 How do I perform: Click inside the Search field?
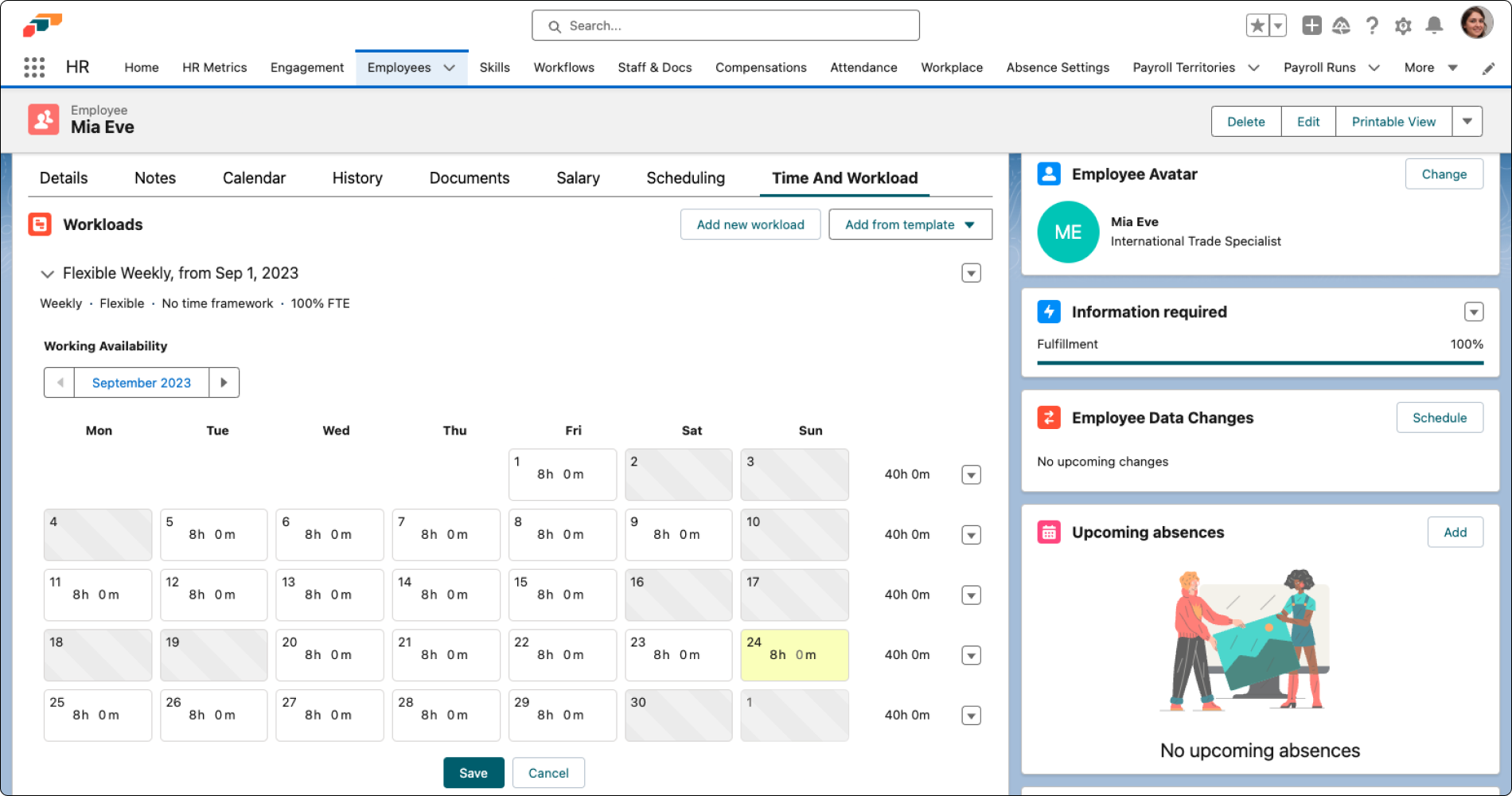pyautogui.click(x=724, y=25)
